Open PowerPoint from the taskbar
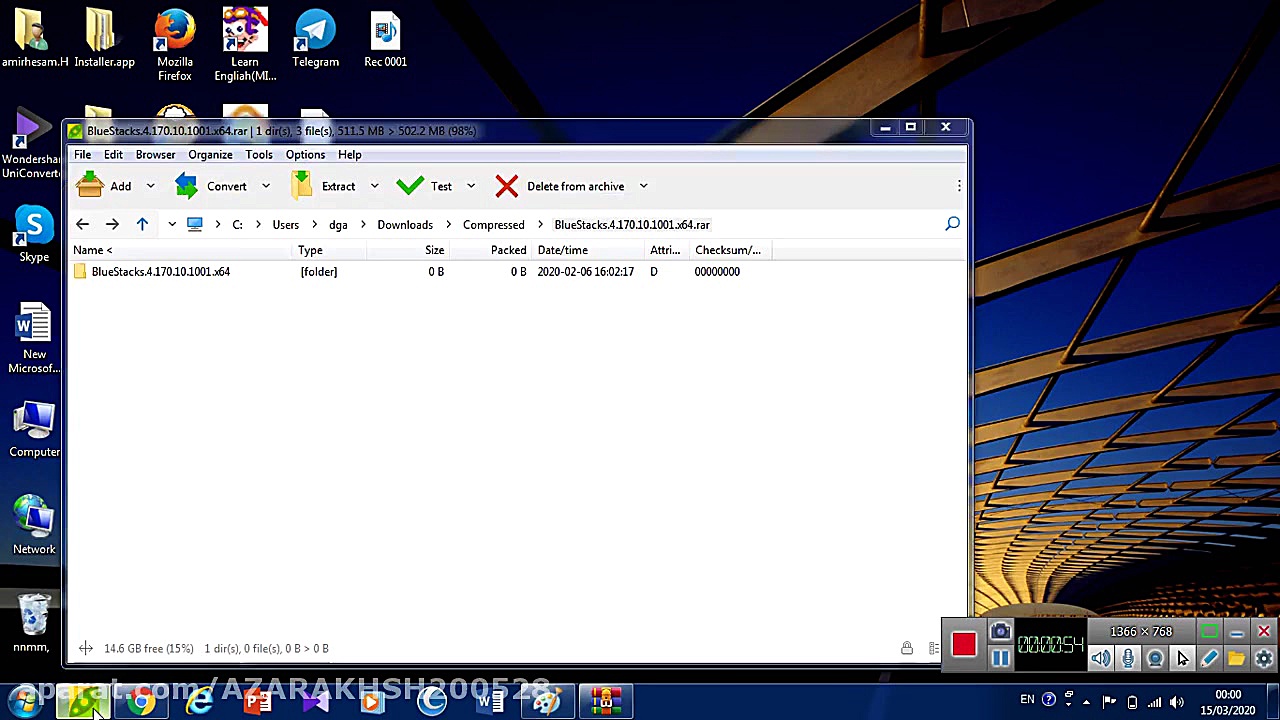1280x720 pixels. pos(258,702)
